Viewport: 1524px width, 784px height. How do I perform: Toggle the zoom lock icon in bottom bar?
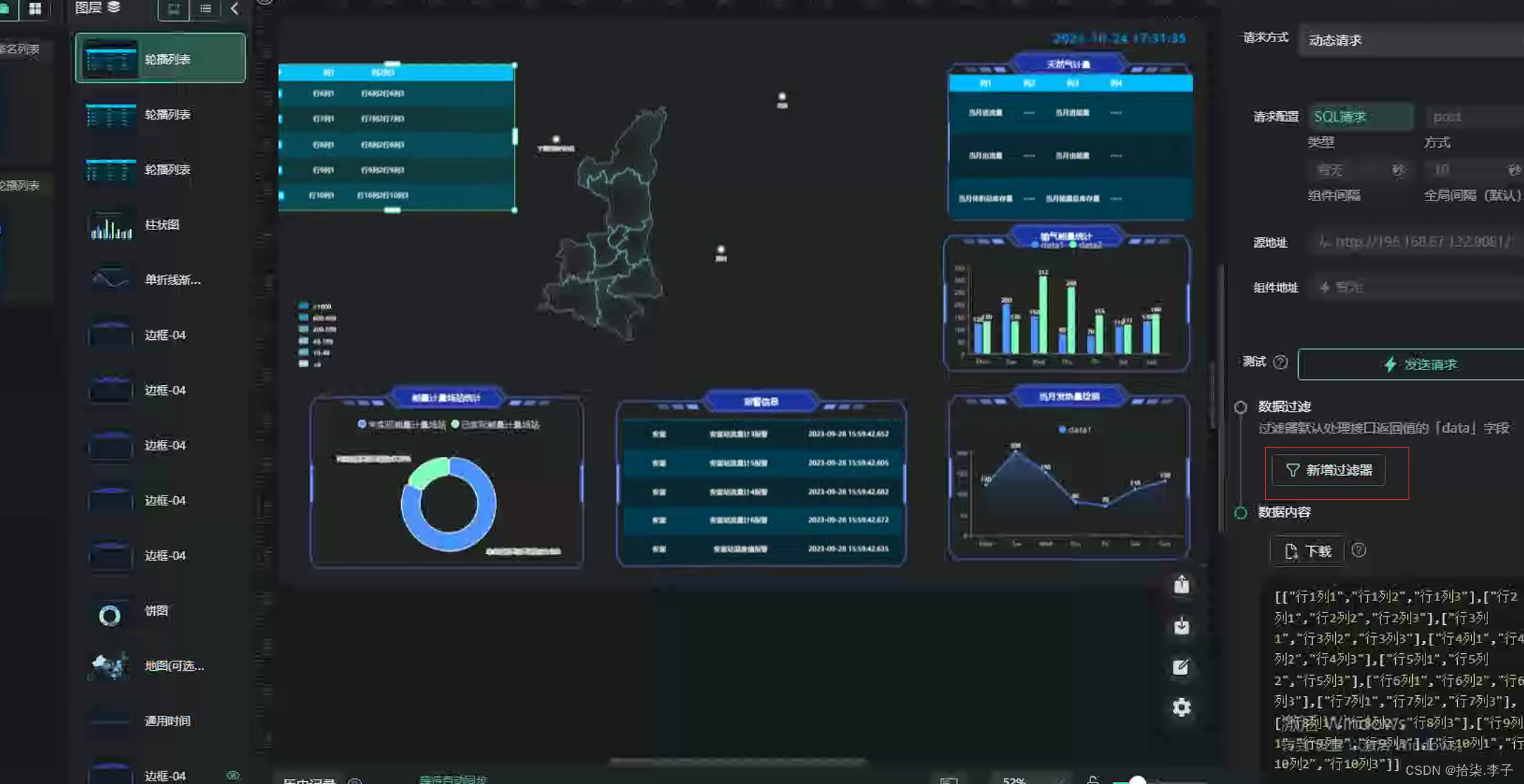tap(1092, 780)
